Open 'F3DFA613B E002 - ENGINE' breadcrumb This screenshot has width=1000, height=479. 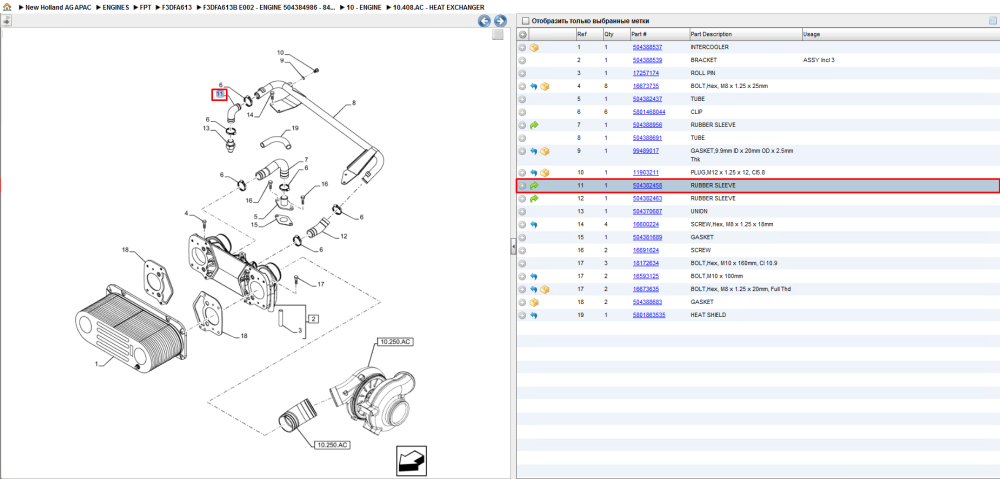pyautogui.click(x=269, y=7)
